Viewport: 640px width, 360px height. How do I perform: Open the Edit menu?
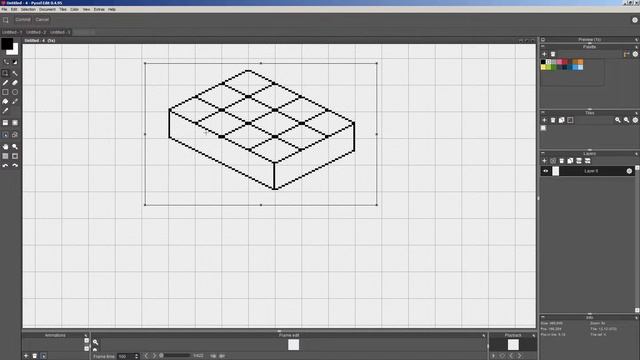pos(14,9)
